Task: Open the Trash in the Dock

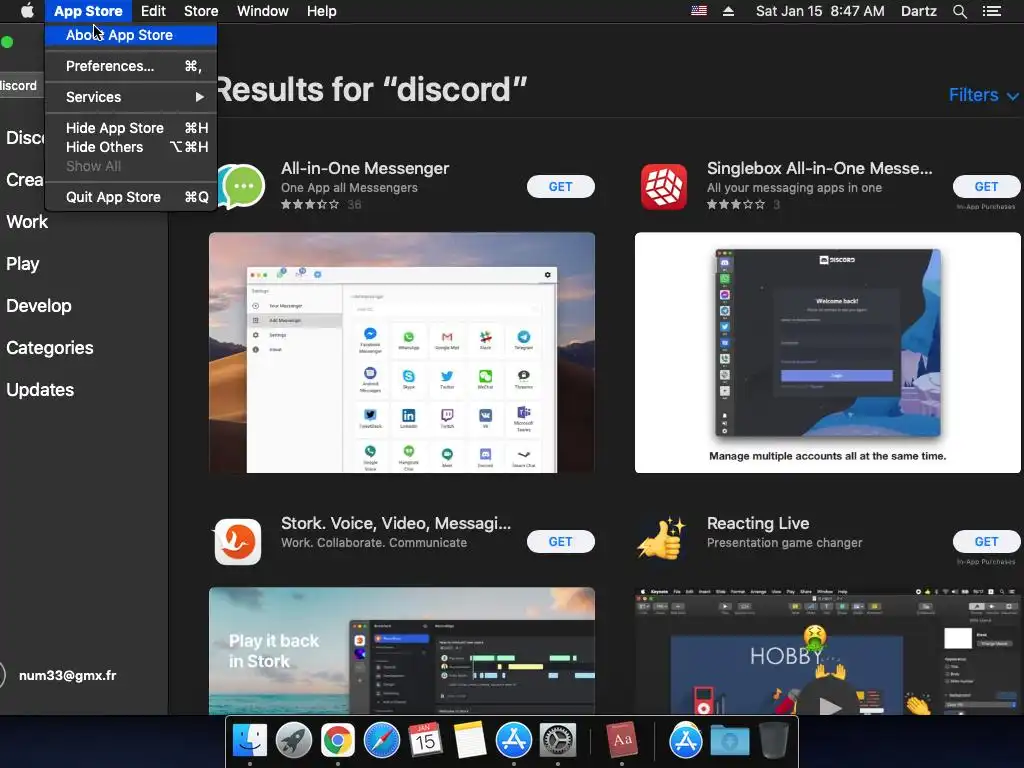Action: (774, 741)
